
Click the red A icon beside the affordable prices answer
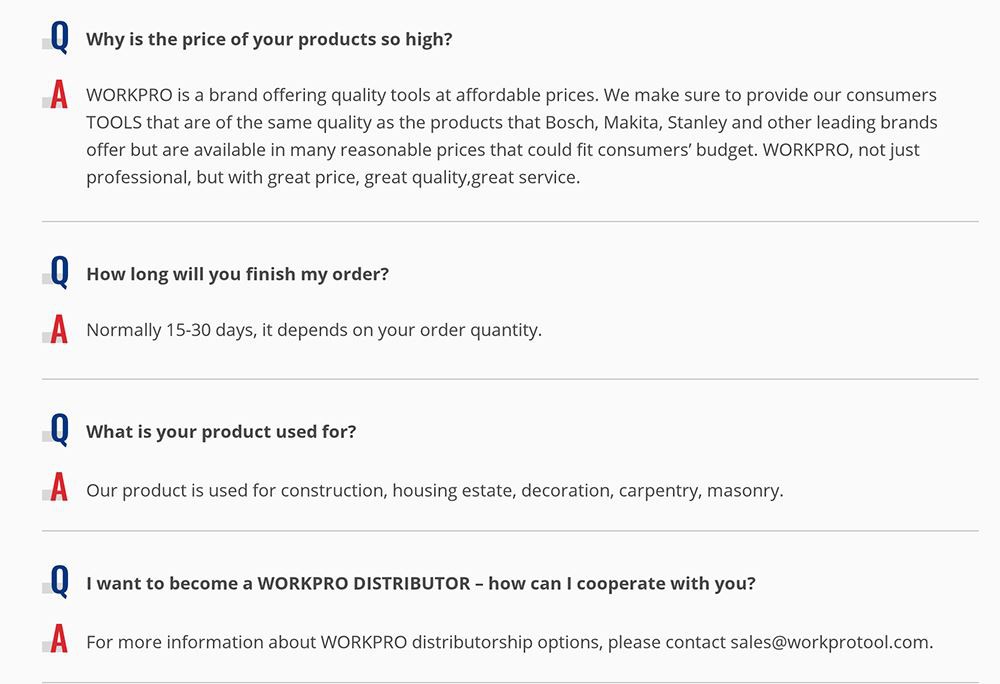[59, 96]
